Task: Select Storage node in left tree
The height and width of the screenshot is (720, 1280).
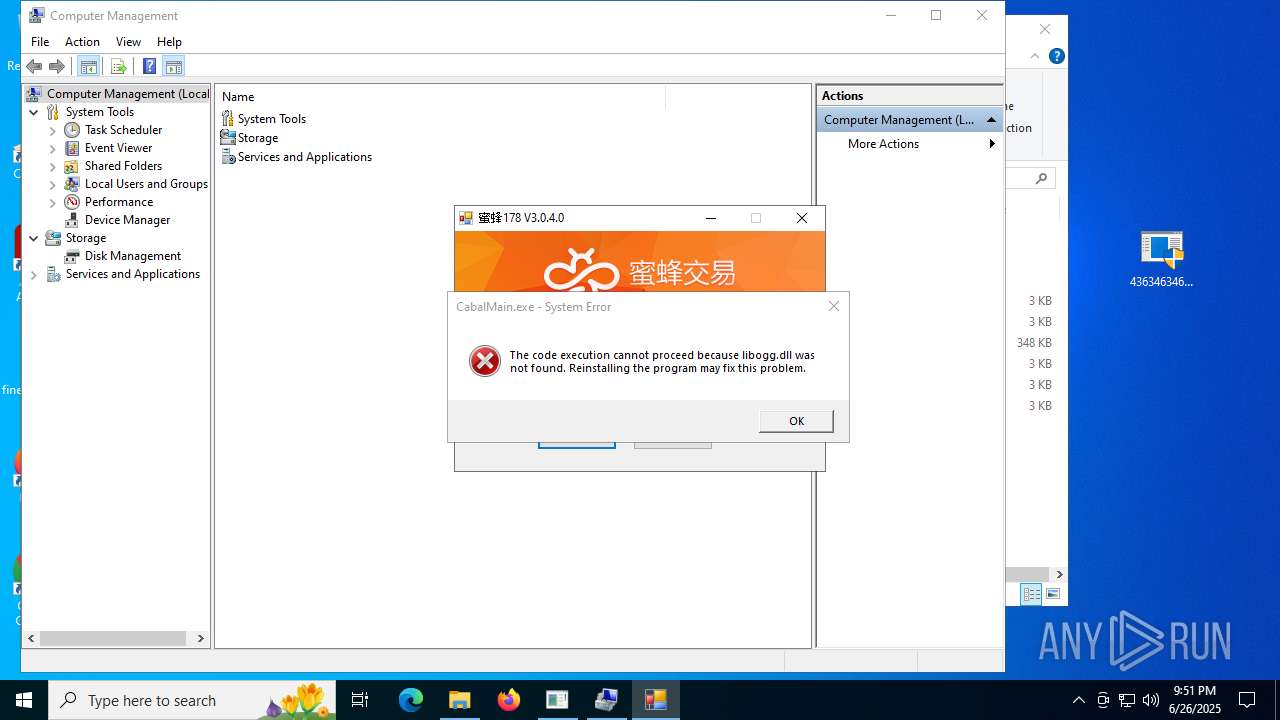Action: click(85, 238)
